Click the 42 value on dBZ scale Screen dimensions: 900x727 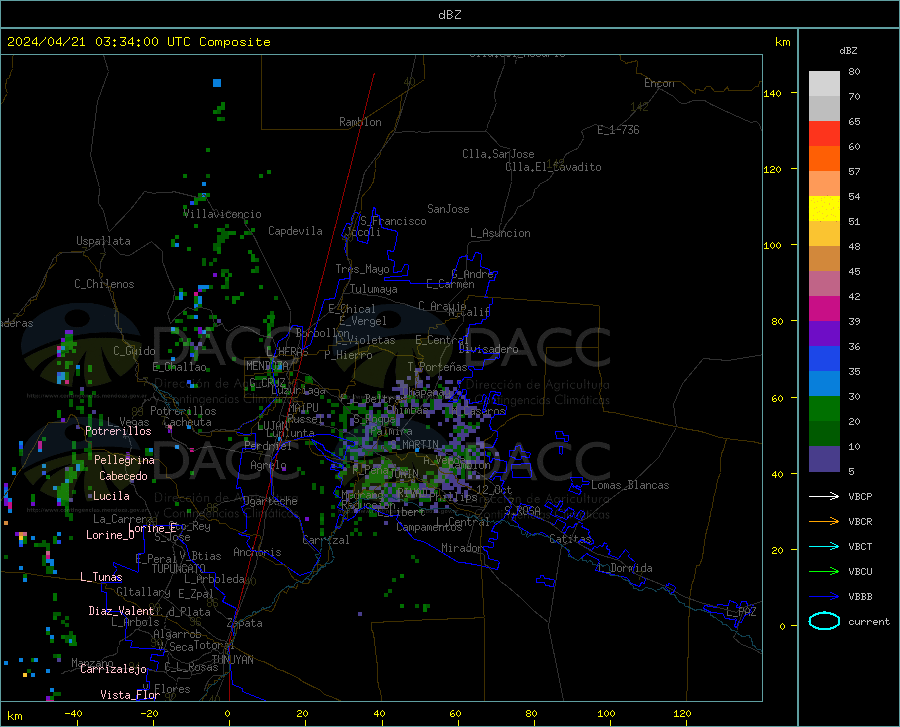pos(854,297)
